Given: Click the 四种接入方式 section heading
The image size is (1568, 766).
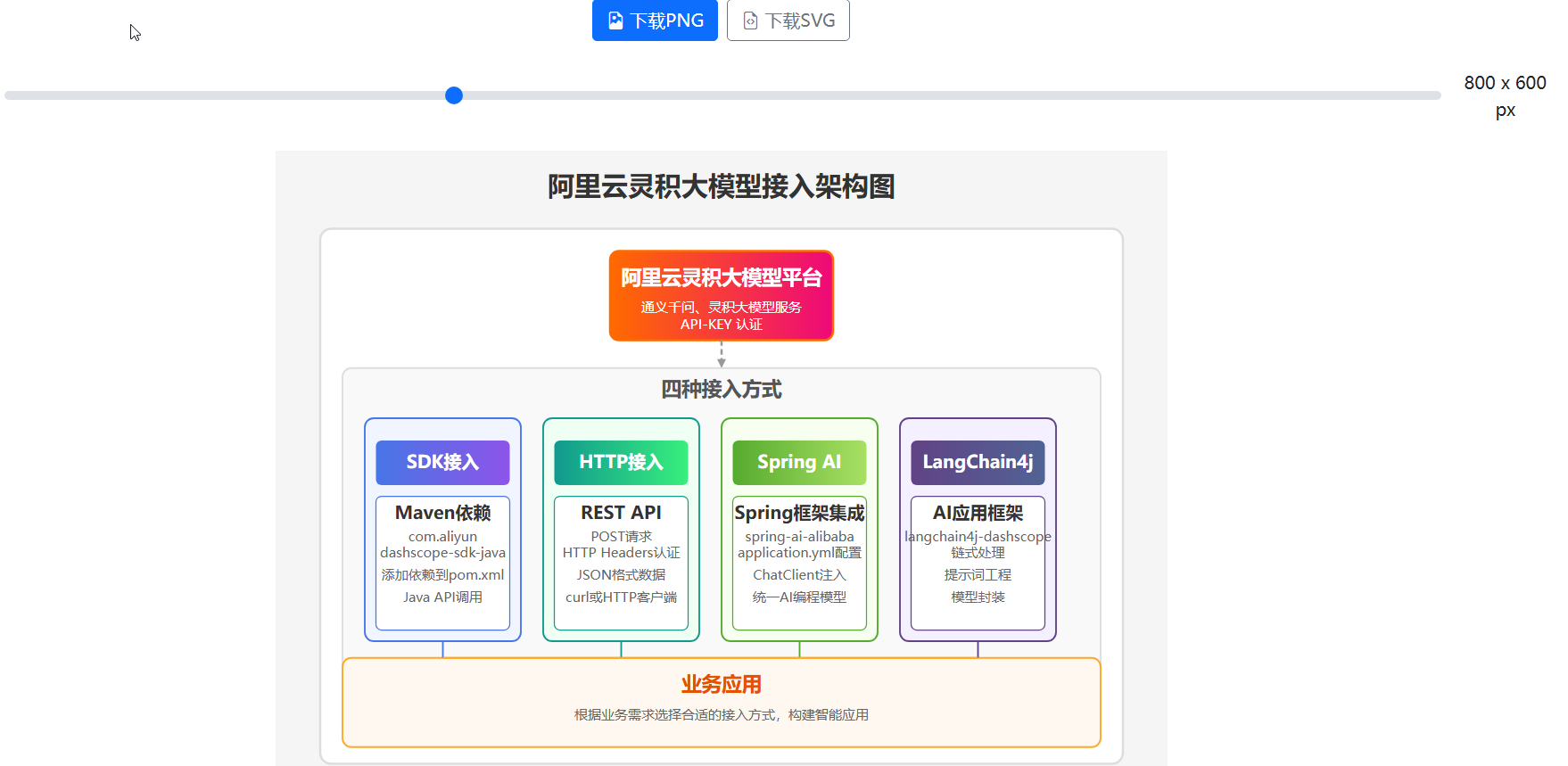Looking at the screenshot, I should click(x=722, y=390).
